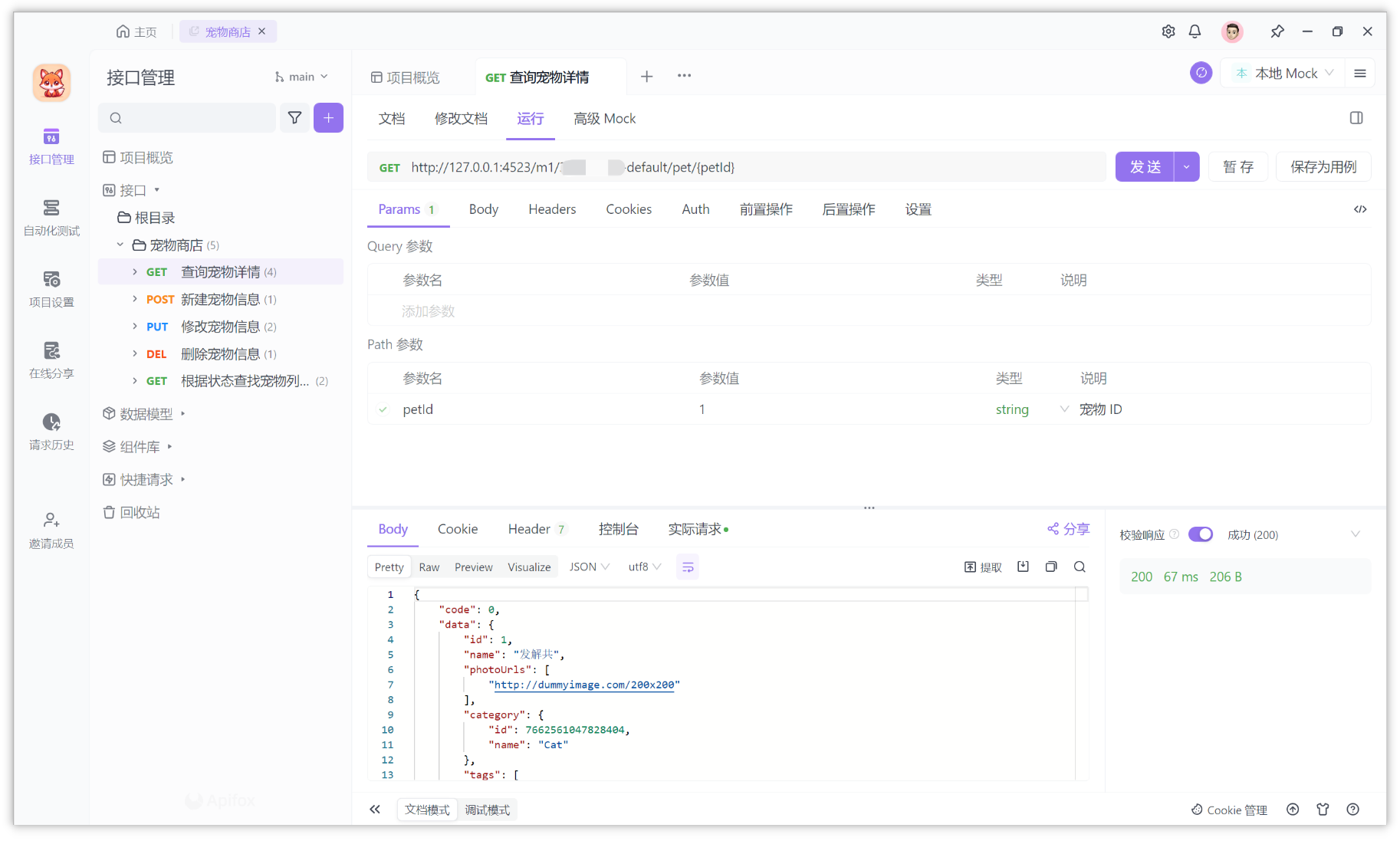
Task: Uncheck the petId path parameter
Action: click(x=383, y=409)
